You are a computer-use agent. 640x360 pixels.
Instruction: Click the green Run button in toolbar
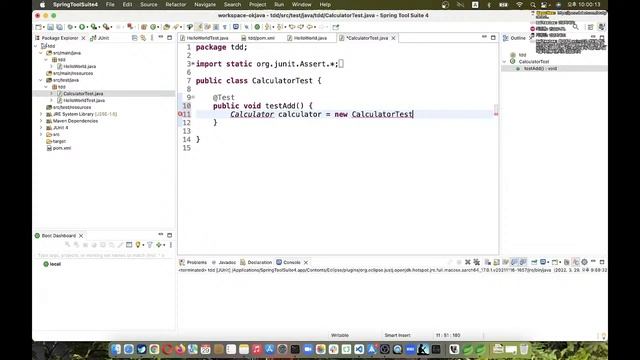click(x=82, y=27)
